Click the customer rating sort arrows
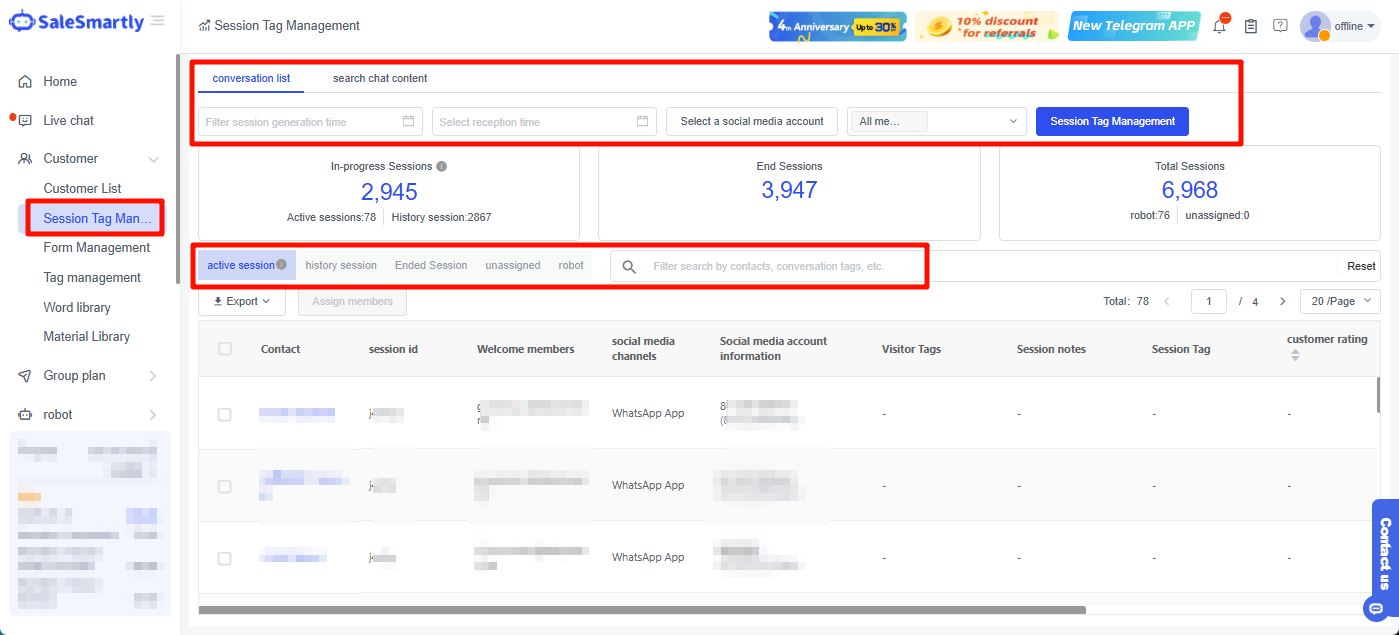The image size is (1399, 635). pos(1295,355)
